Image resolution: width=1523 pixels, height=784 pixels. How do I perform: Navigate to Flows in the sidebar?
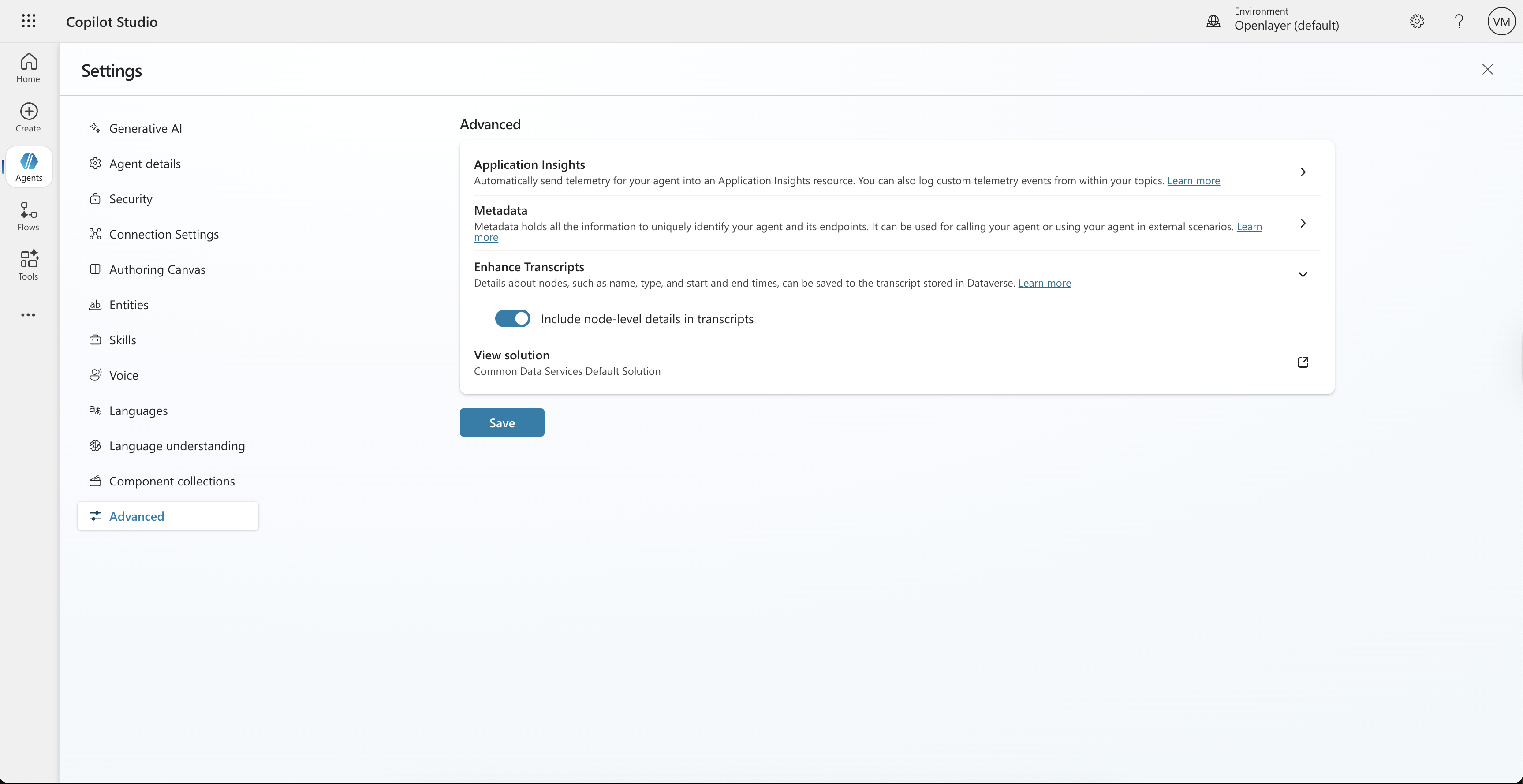click(x=28, y=215)
